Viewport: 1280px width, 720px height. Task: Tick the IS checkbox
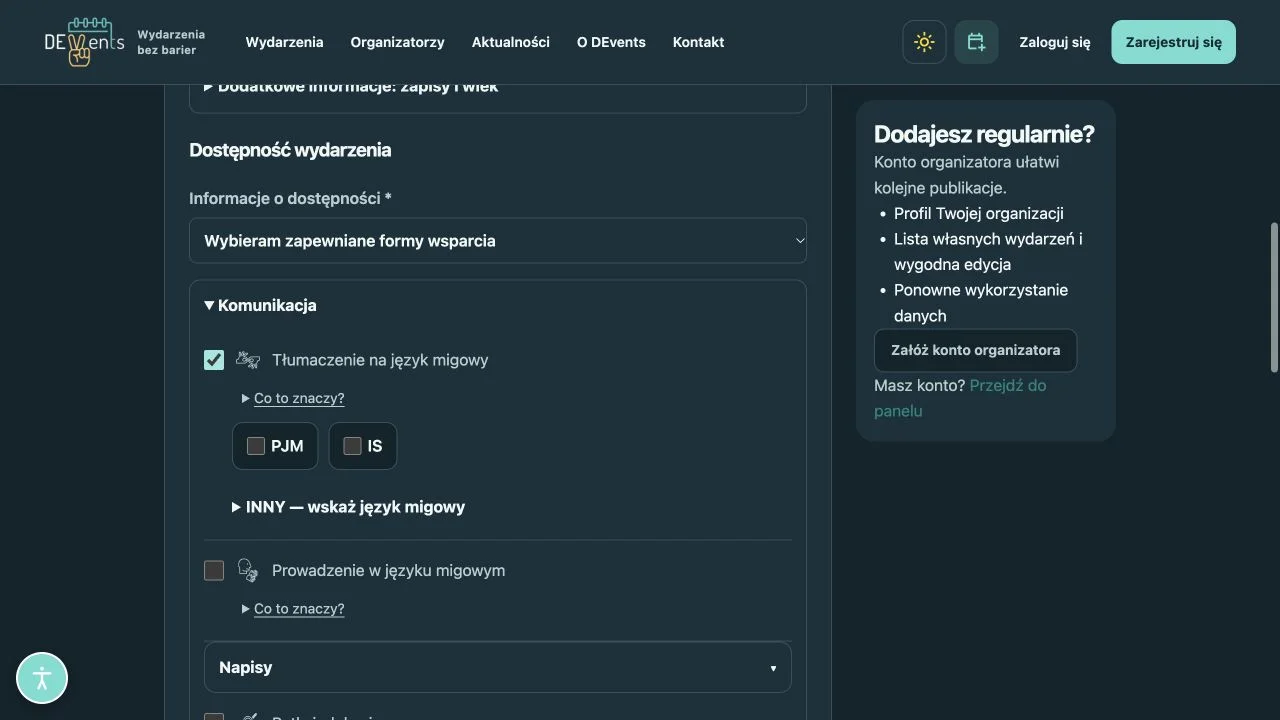click(x=352, y=446)
